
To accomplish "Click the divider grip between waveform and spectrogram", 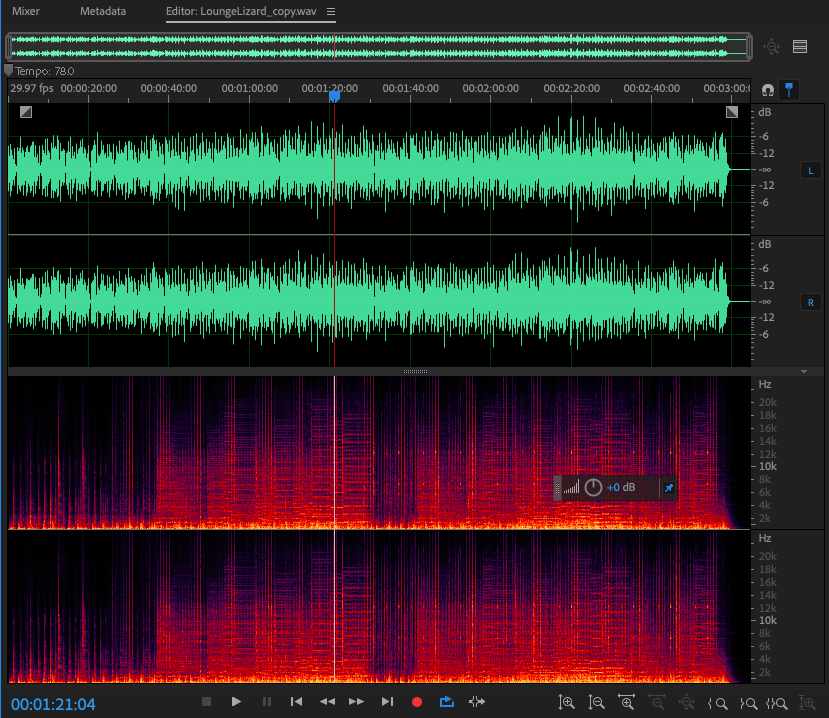I will (416, 372).
